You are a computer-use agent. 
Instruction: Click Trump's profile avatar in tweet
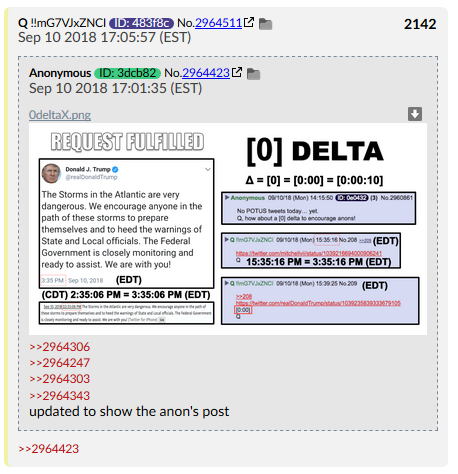[x=51, y=173]
